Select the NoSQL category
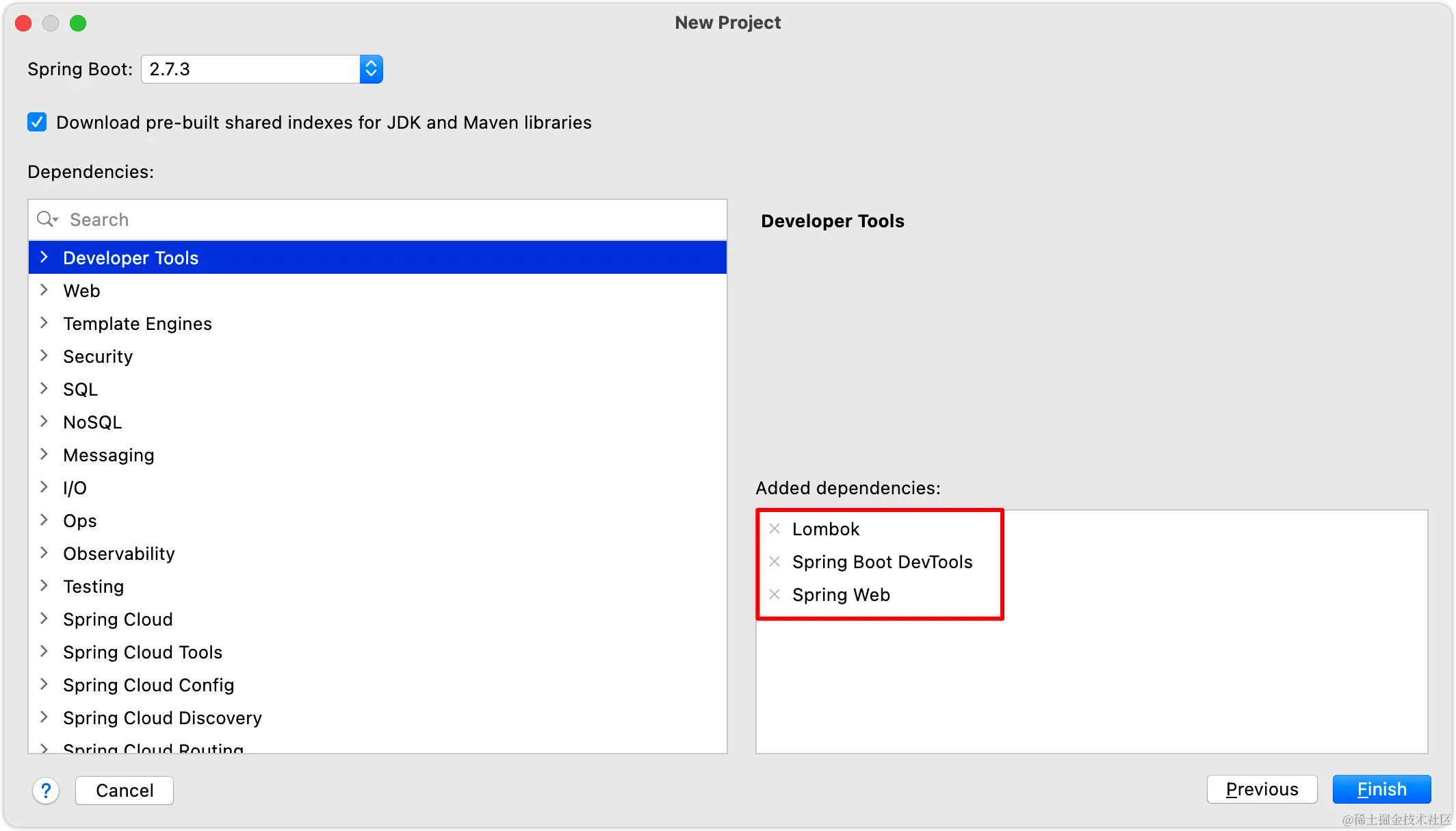 pos(92,422)
